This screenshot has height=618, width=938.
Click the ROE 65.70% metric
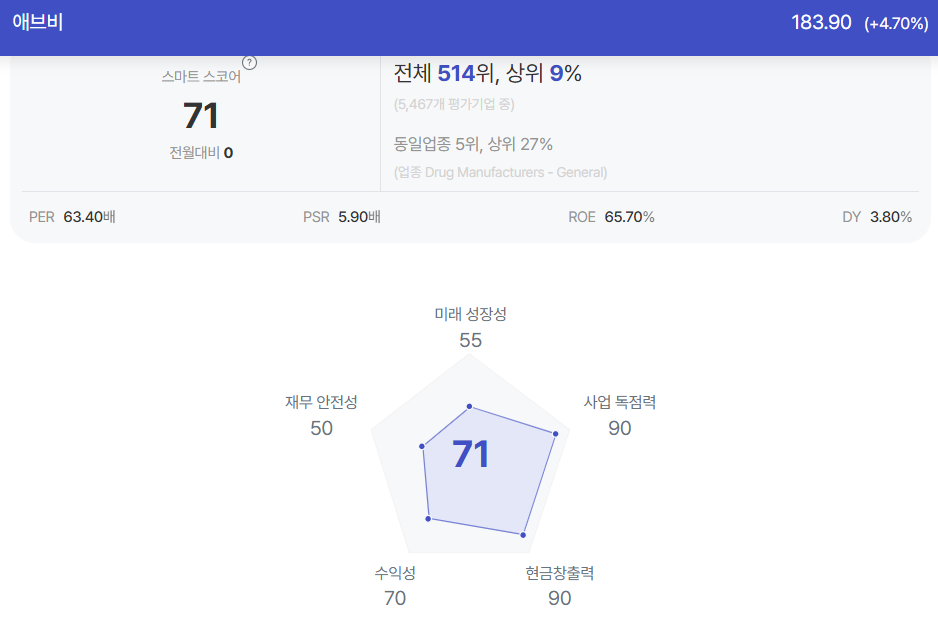(611, 217)
